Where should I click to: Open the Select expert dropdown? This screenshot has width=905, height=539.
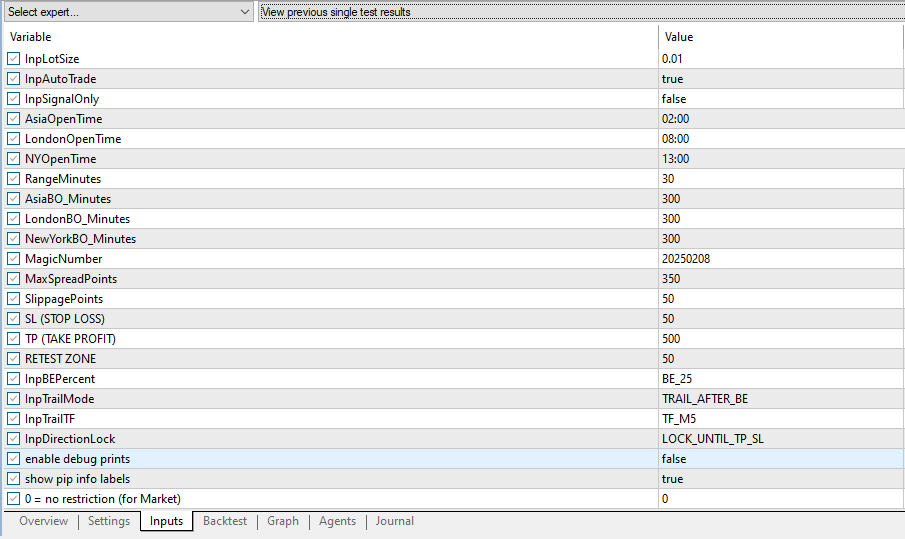[128, 12]
